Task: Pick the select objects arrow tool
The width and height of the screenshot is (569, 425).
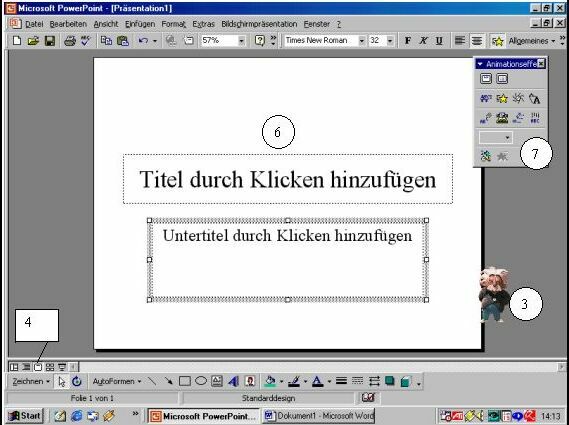Action: tap(62, 381)
